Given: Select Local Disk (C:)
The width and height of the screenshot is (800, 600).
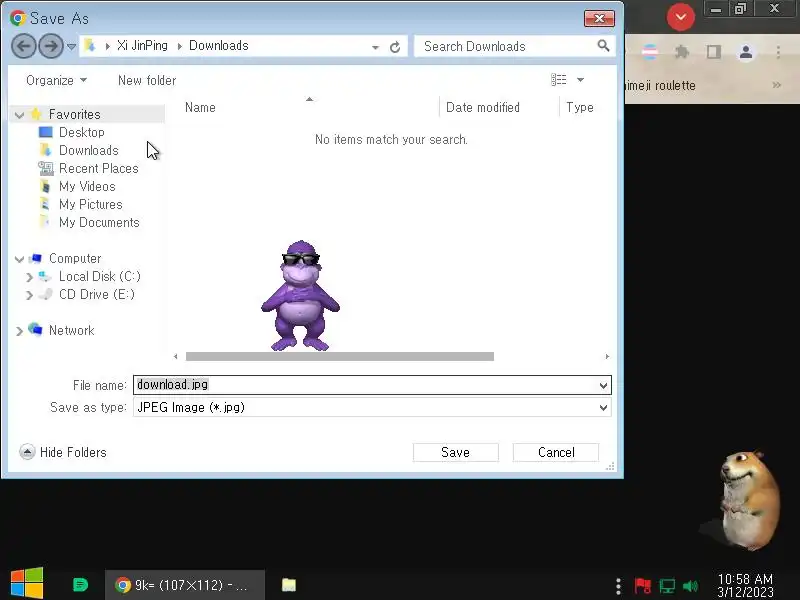Looking at the screenshot, I should coord(99,277).
